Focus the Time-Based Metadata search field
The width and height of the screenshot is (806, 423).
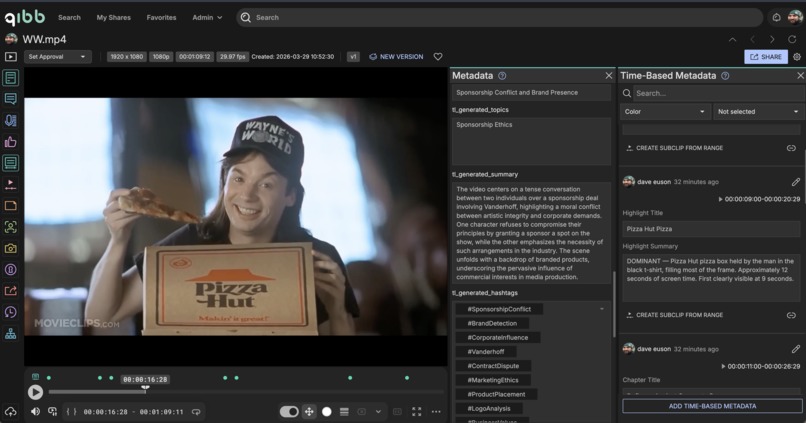(x=712, y=93)
